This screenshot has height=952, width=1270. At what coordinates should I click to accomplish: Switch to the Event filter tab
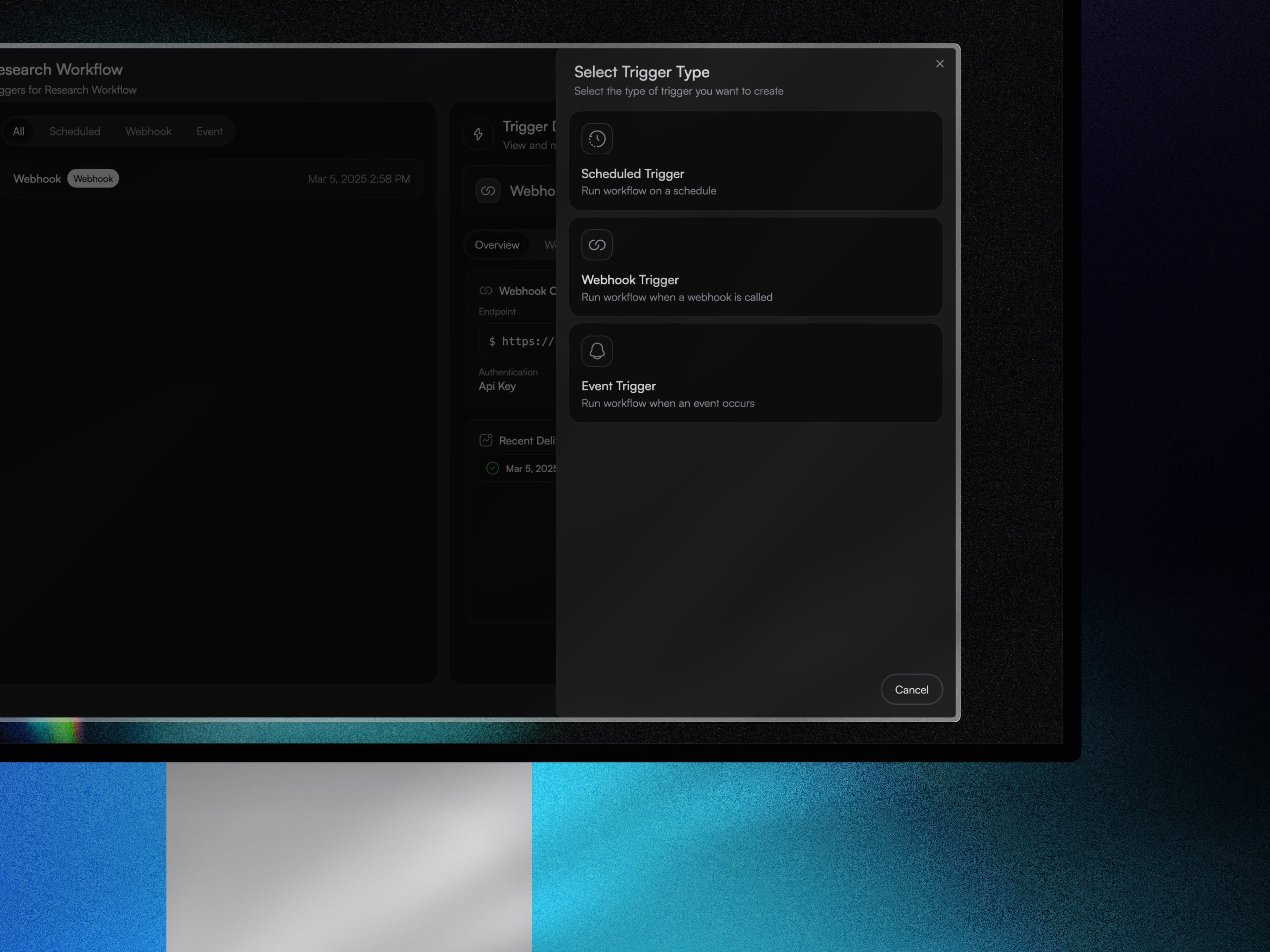coord(210,132)
